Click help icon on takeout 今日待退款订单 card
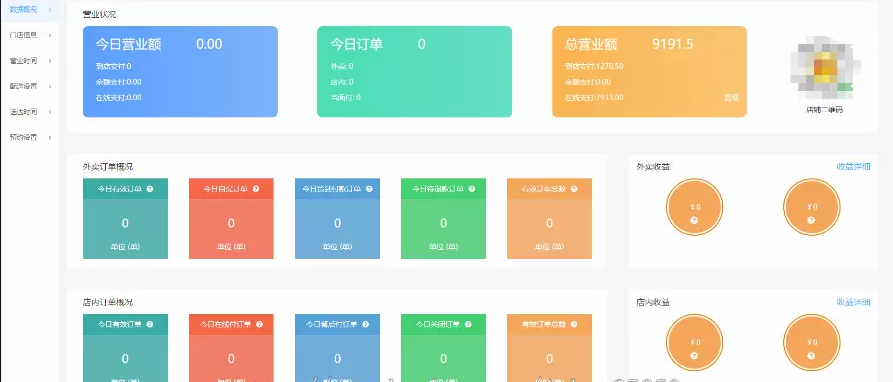Screen dimensions: 893x382 point(472,188)
